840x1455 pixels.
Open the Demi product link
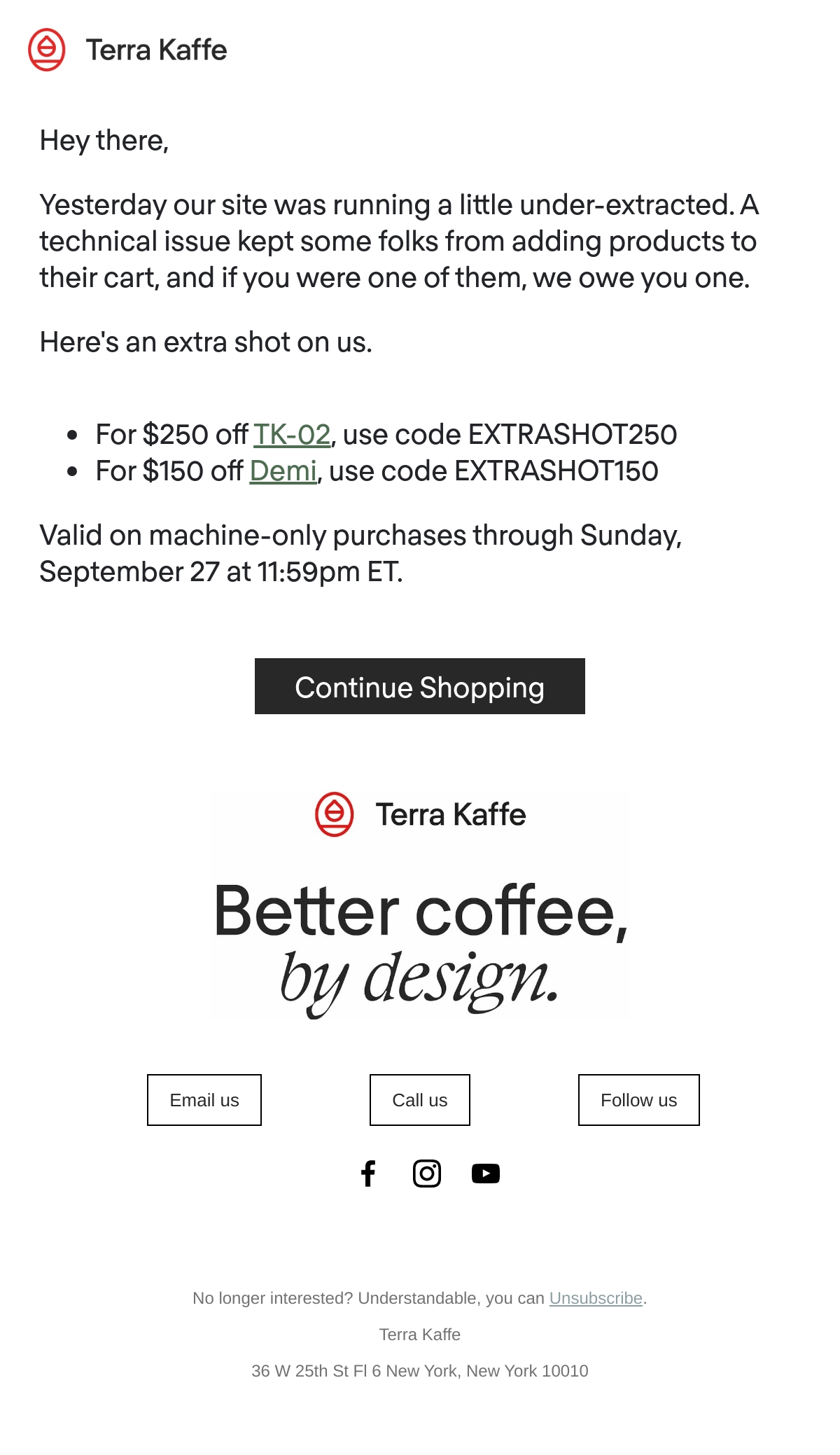click(x=283, y=471)
